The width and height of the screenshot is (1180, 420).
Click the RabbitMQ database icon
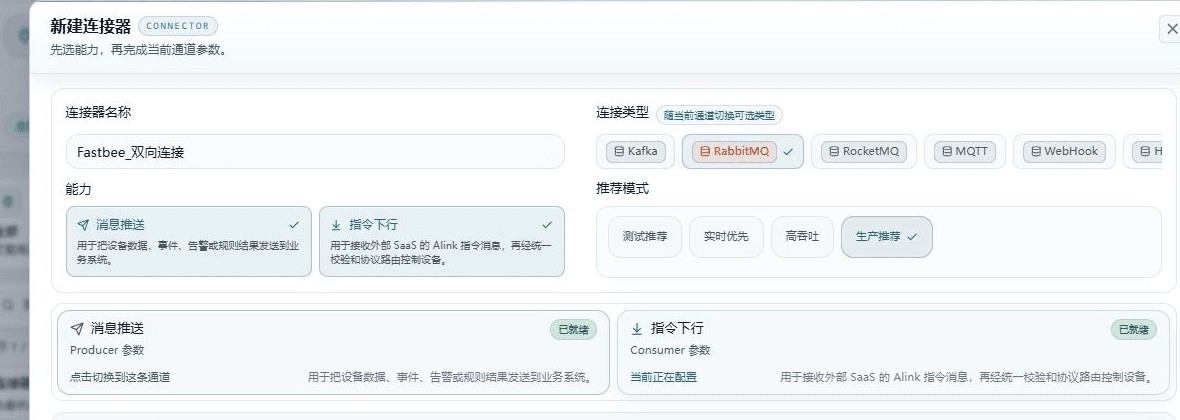pyautogui.click(x=705, y=151)
